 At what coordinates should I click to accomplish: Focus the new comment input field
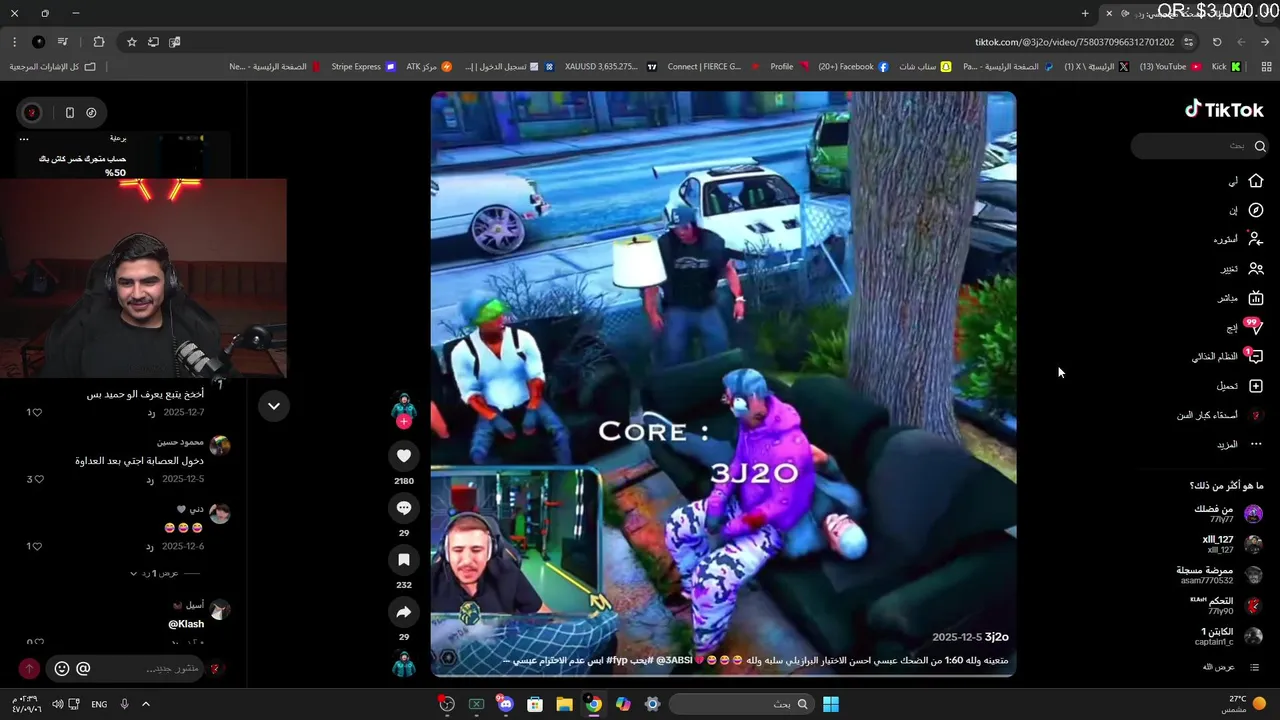pyautogui.click(x=150, y=668)
